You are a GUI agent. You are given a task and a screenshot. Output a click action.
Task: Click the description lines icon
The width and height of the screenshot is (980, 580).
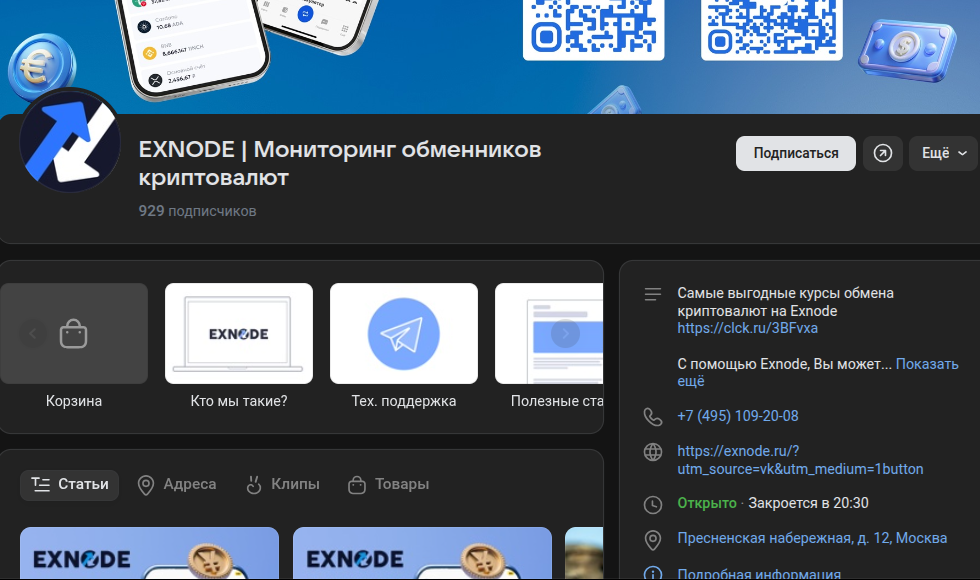pos(652,294)
